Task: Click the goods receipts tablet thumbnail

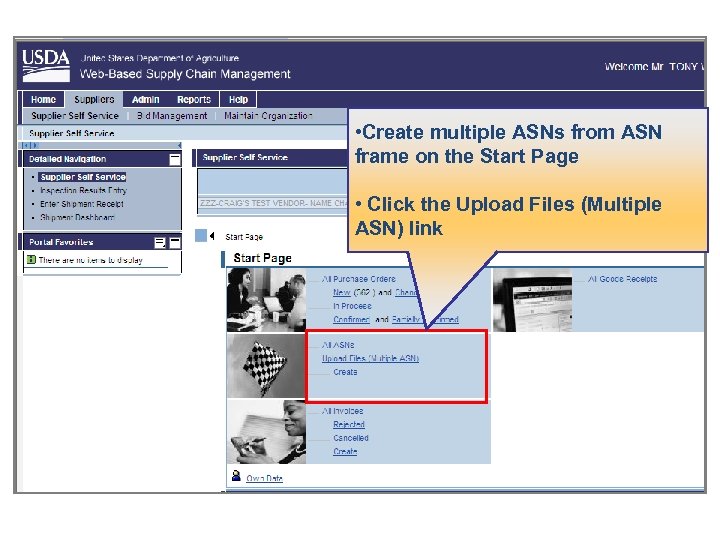Action: click(532, 300)
